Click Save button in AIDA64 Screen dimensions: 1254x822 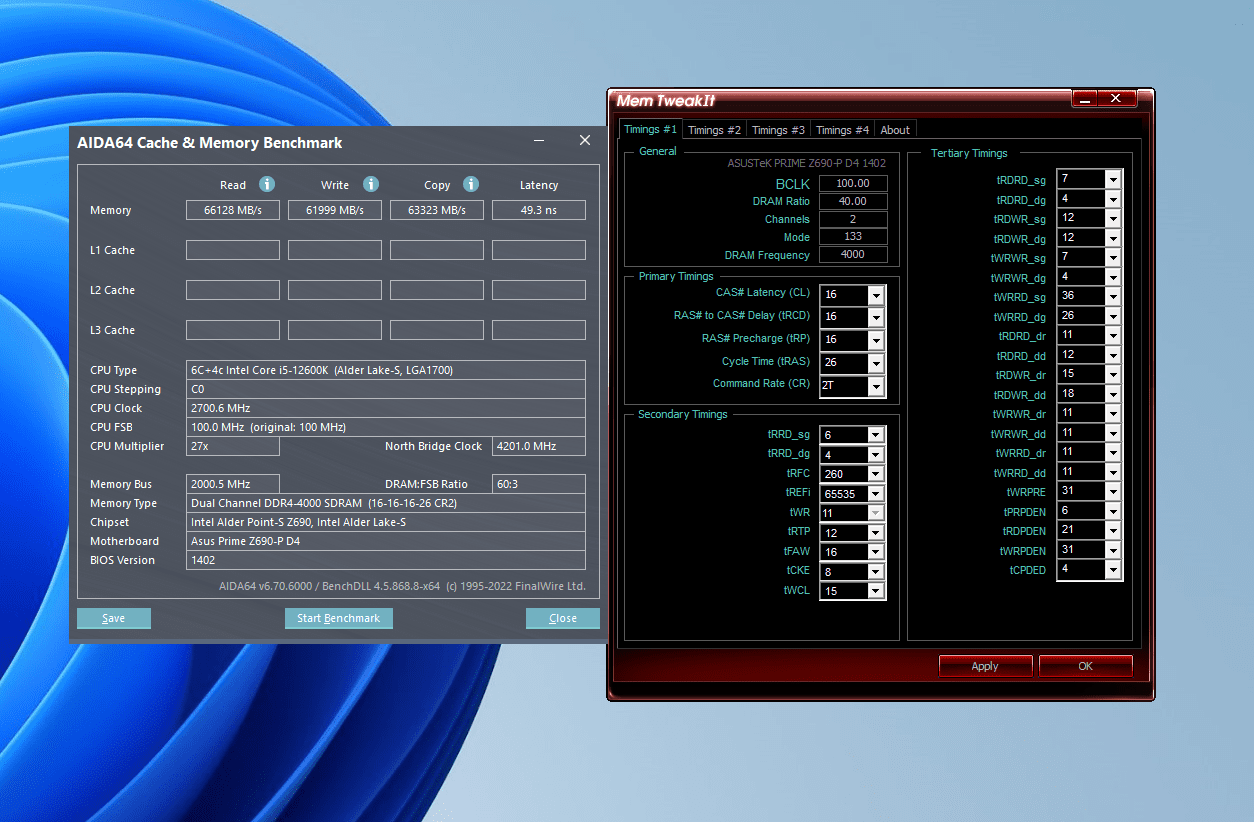(x=114, y=618)
